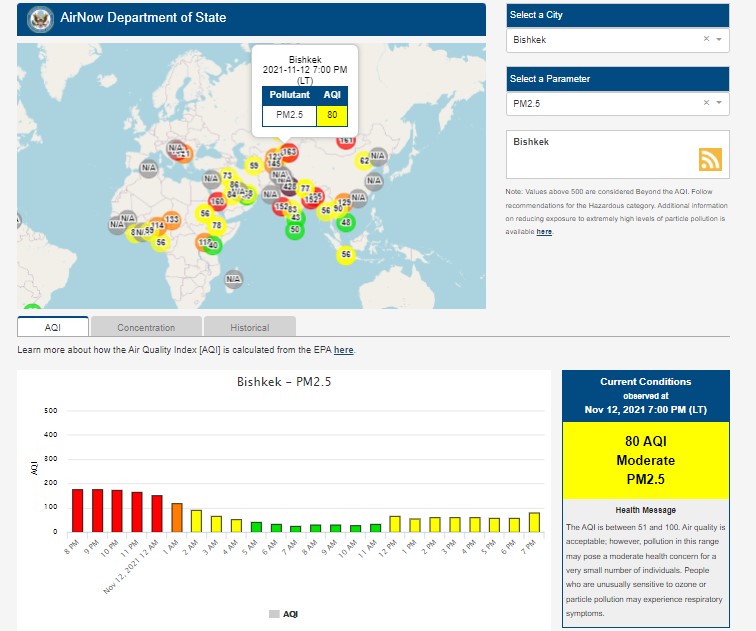756x631 pixels.
Task: Toggle the AQI legend swatch below chart
Action: pos(274,613)
